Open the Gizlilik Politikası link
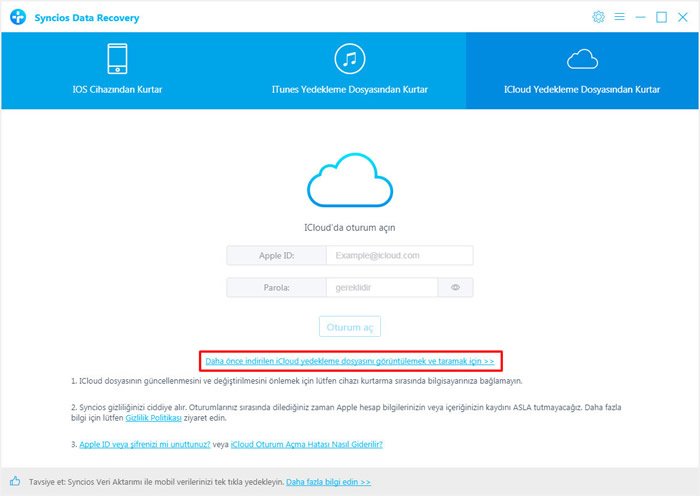The image size is (700, 496). [154, 418]
